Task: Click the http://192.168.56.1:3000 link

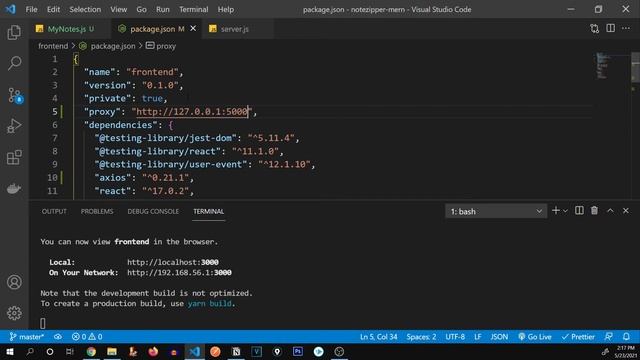Action: tap(179, 272)
